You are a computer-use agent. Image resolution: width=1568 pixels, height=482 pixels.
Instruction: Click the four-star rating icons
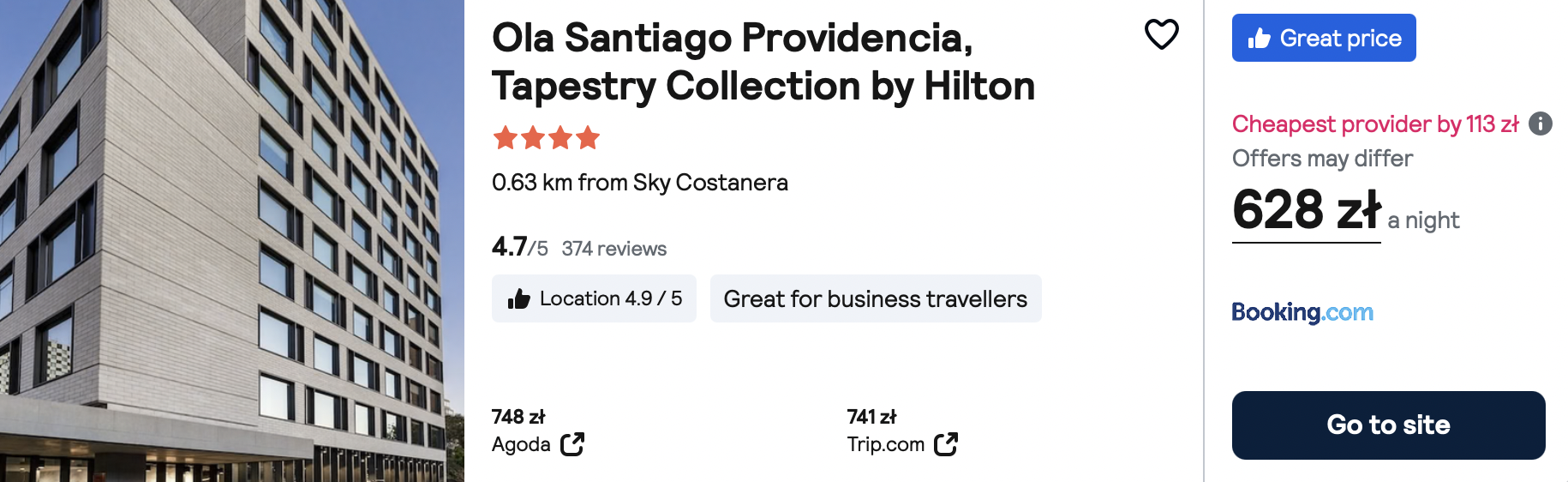pos(547,137)
